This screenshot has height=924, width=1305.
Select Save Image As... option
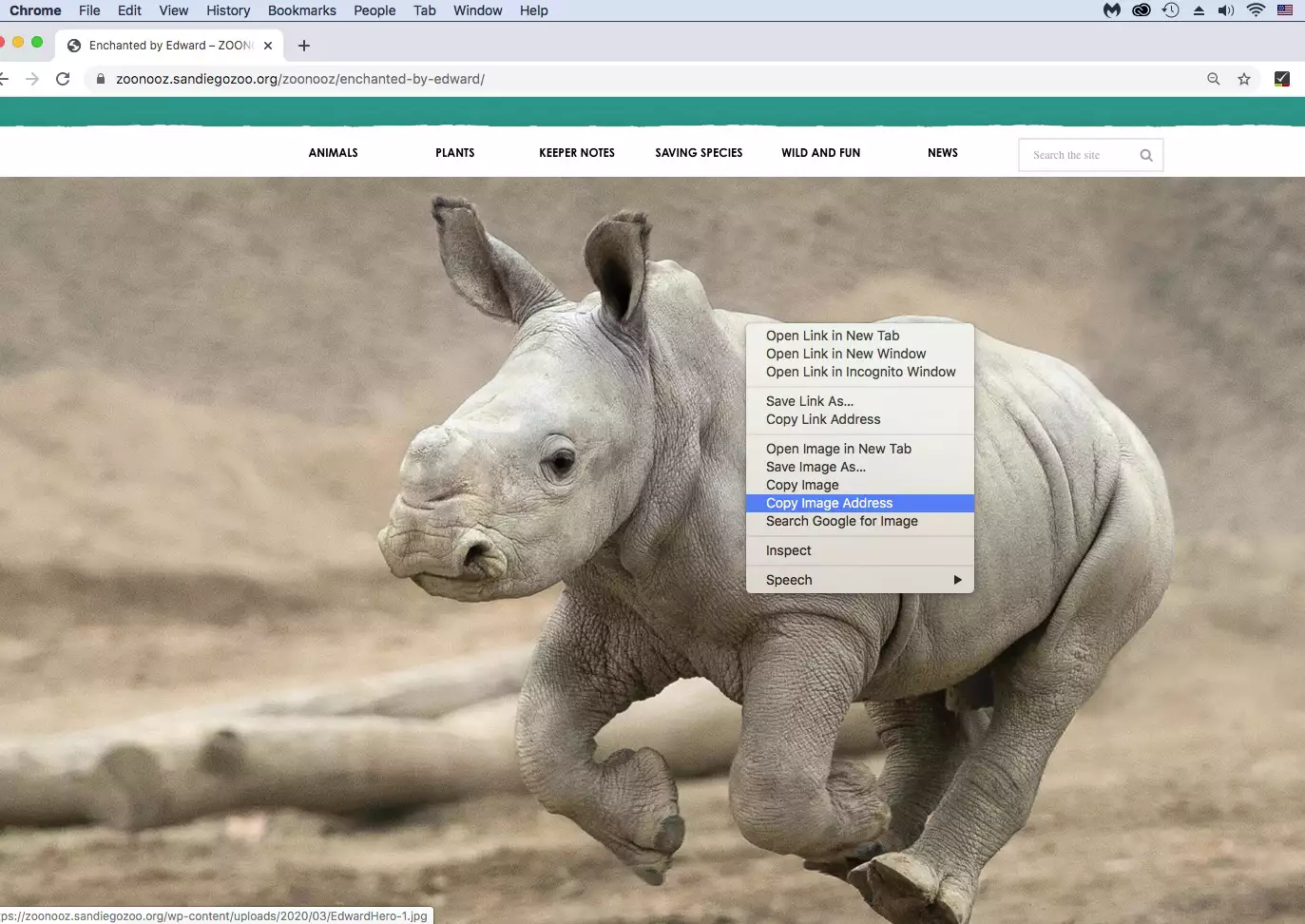[816, 467]
